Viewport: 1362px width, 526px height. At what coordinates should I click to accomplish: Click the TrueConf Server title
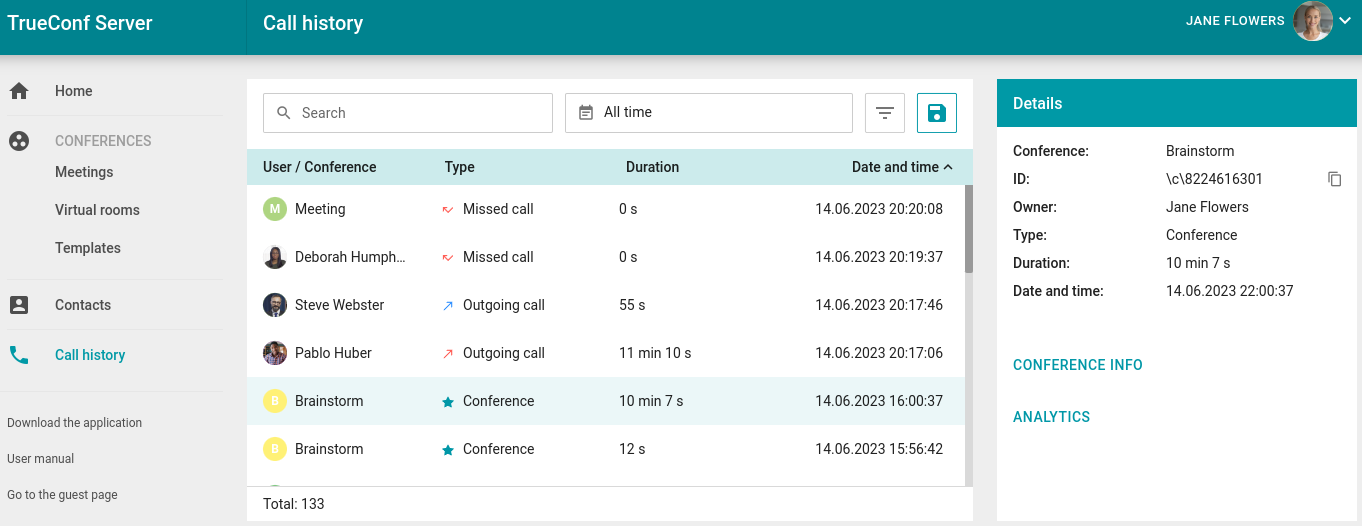[80, 23]
